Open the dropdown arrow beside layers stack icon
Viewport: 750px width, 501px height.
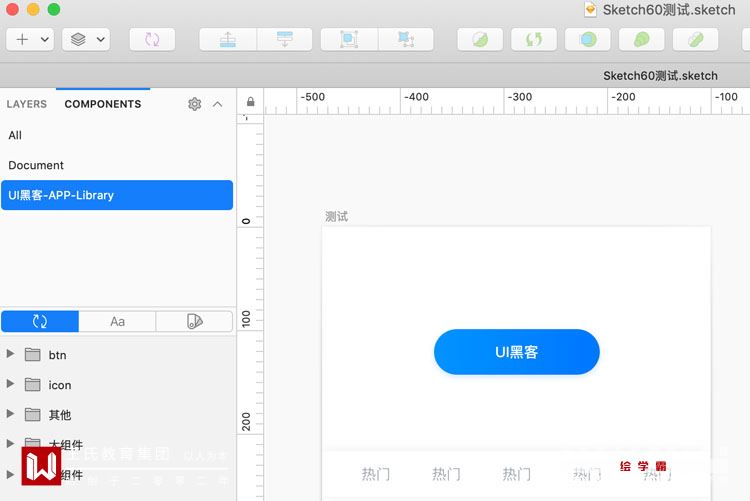point(100,39)
